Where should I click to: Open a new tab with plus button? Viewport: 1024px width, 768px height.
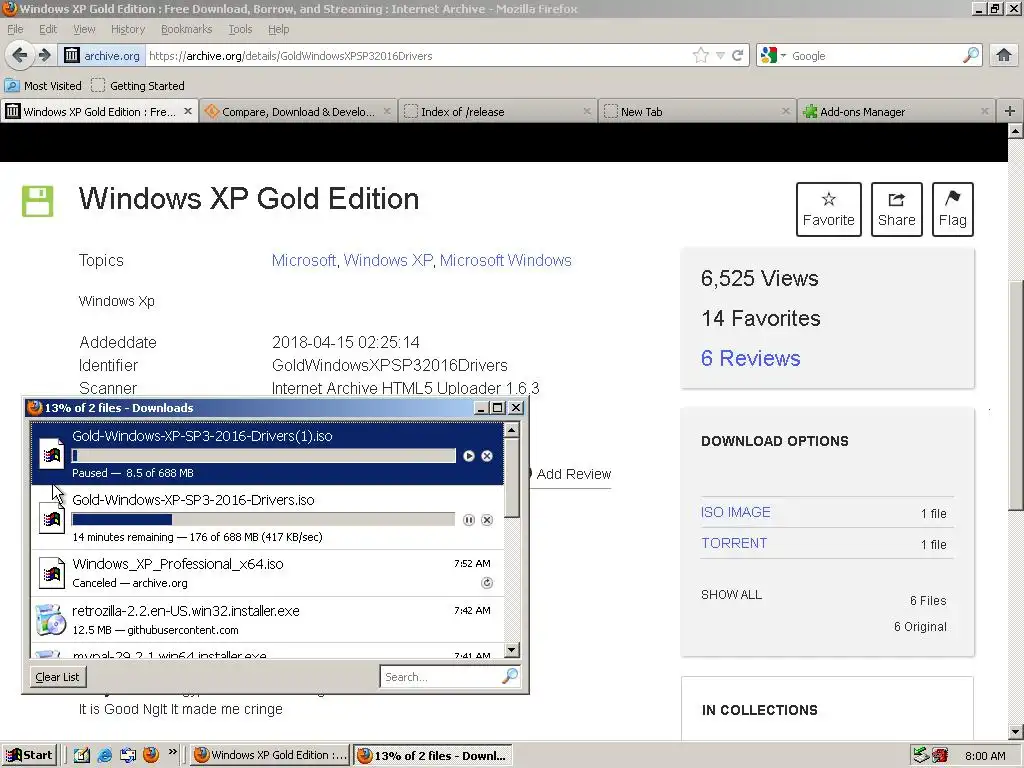pyautogui.click(x=1010, y=111)
